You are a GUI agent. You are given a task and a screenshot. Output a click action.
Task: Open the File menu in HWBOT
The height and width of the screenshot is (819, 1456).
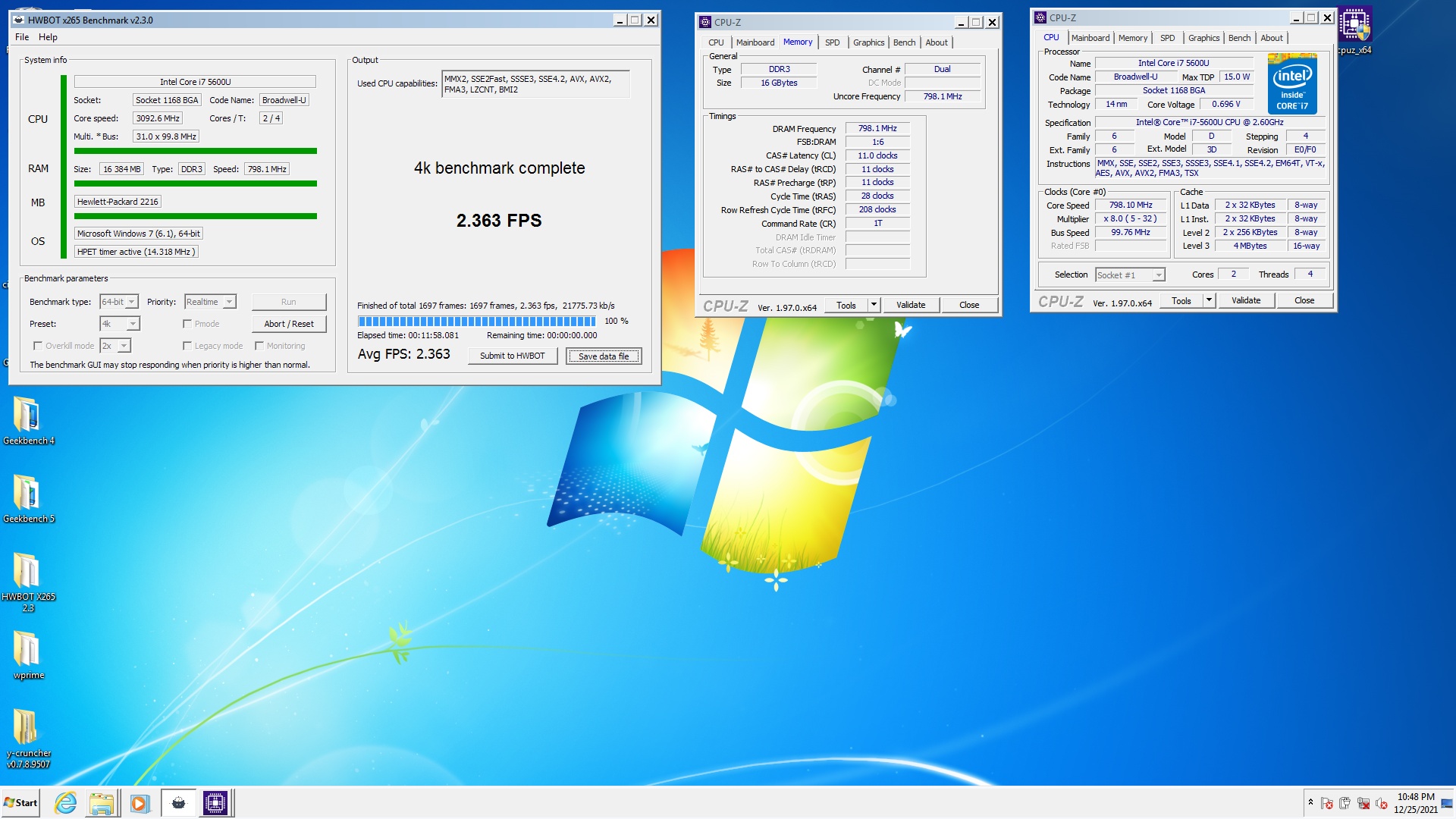coord(22,37)
